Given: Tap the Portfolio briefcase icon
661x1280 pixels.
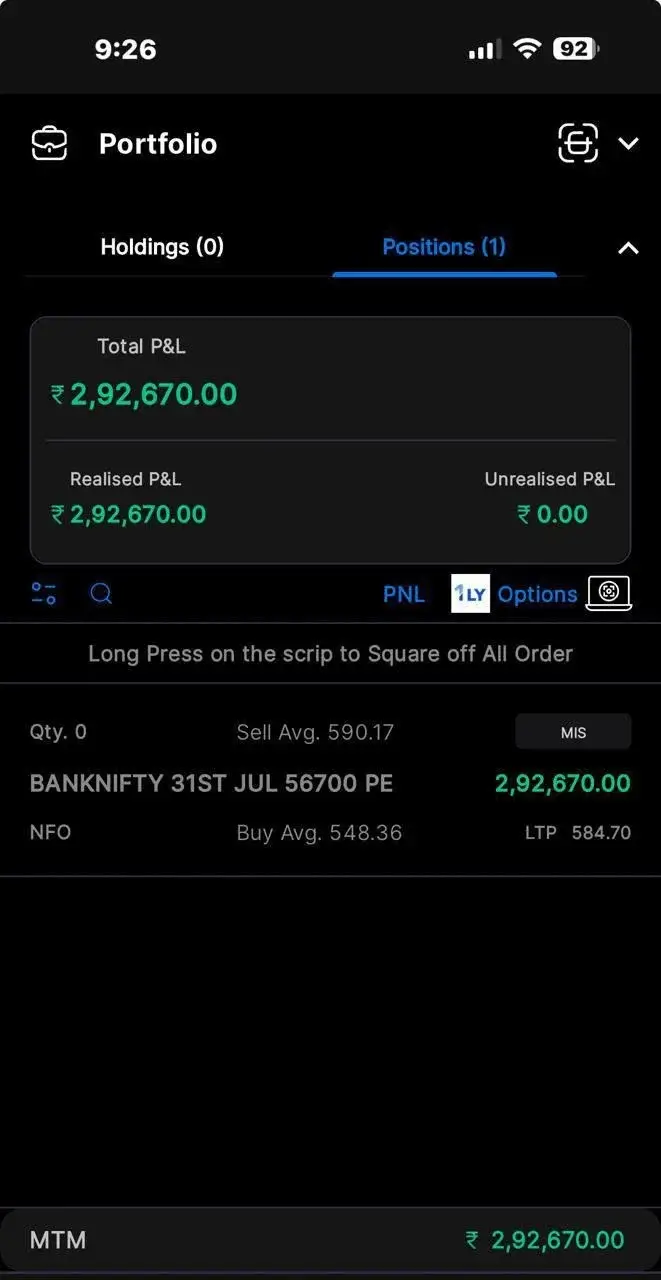Looking at the screenshot, I should coord(49,144).
